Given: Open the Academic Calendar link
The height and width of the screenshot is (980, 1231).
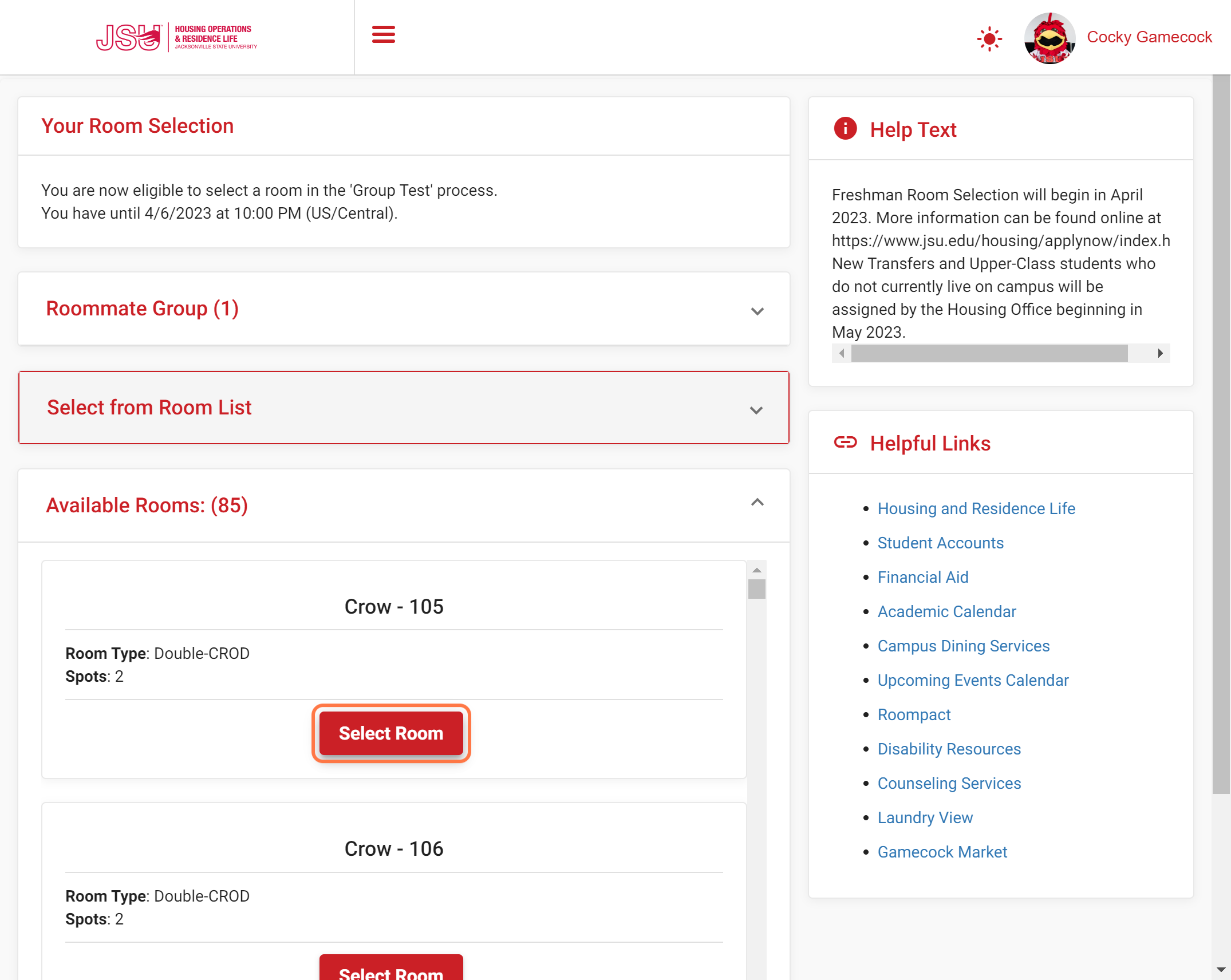Looking at the screenshot, I should pyautogui.click(x=946, y=611).
